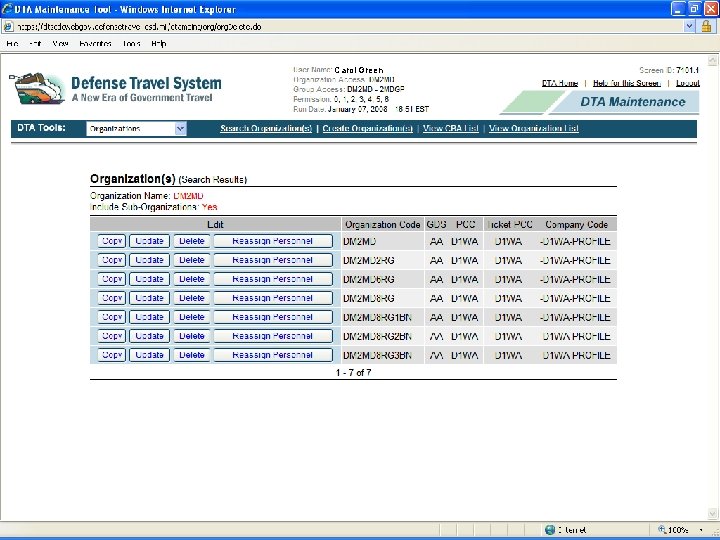Open the address bar history dropdown

(x=689, y=26)
